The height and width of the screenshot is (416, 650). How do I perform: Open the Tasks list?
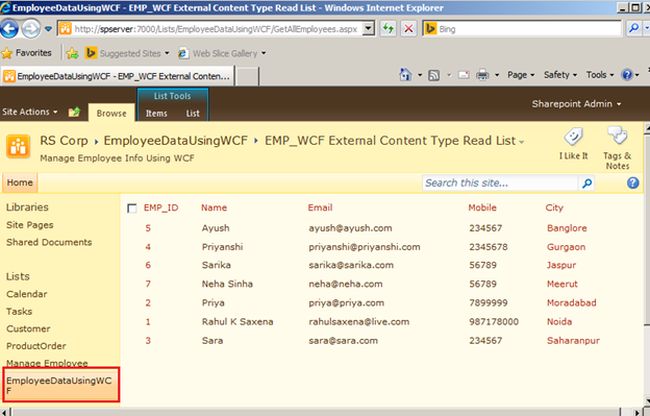point(19,311)
